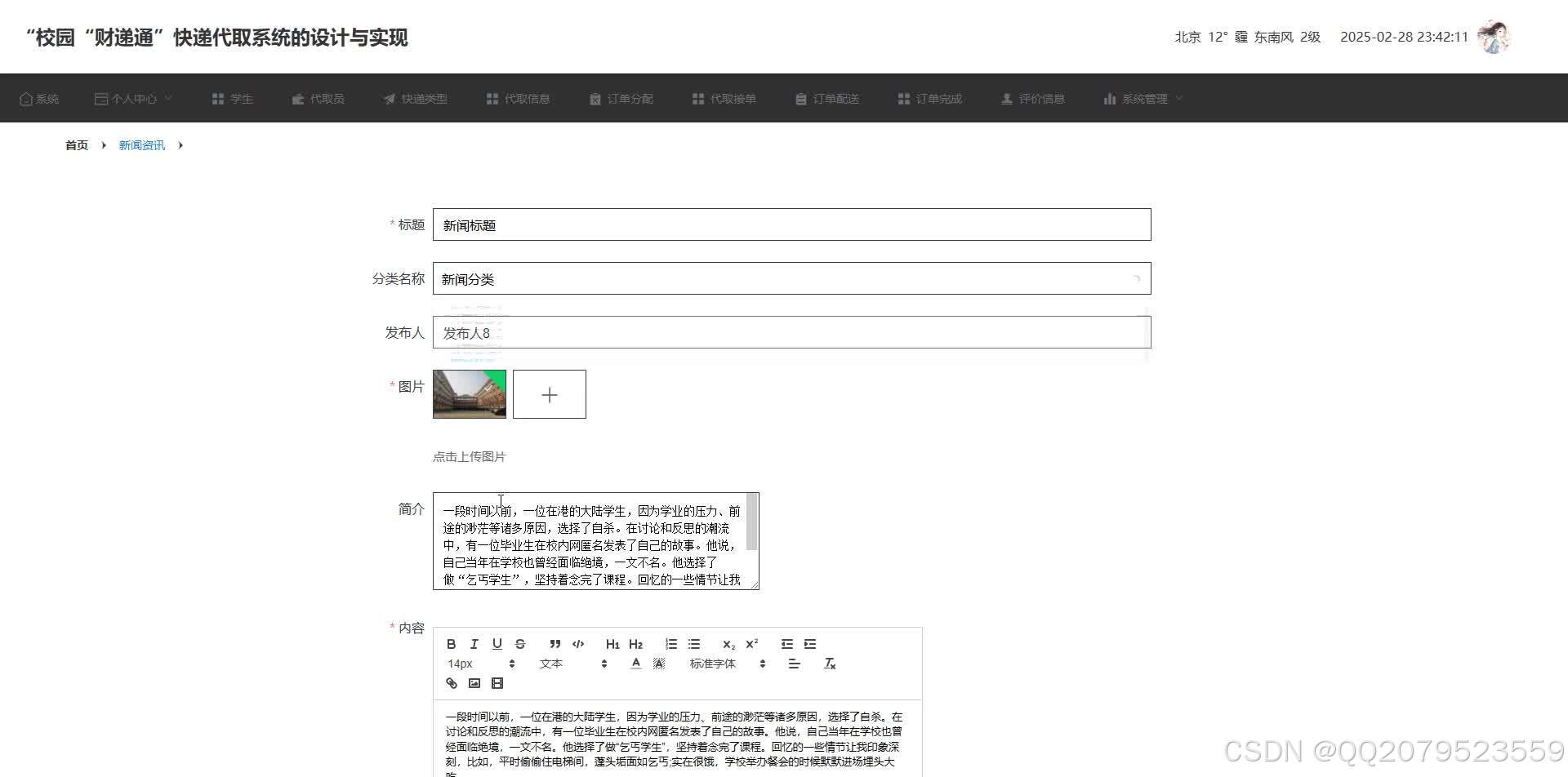The height and width of the screenshot is (777, 1568).
Task: Open the text color picker
Action: coord(635,664)
